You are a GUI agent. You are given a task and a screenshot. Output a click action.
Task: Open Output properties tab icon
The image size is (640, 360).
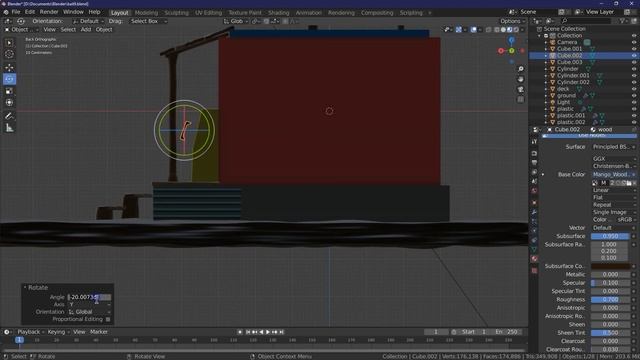point(534,162)
